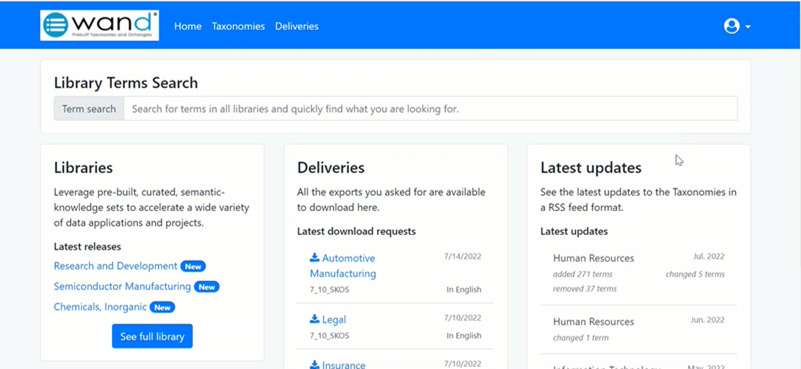Open the Taxonomies nav item
Screen dimensions: 801x369
tap(239, 26)
